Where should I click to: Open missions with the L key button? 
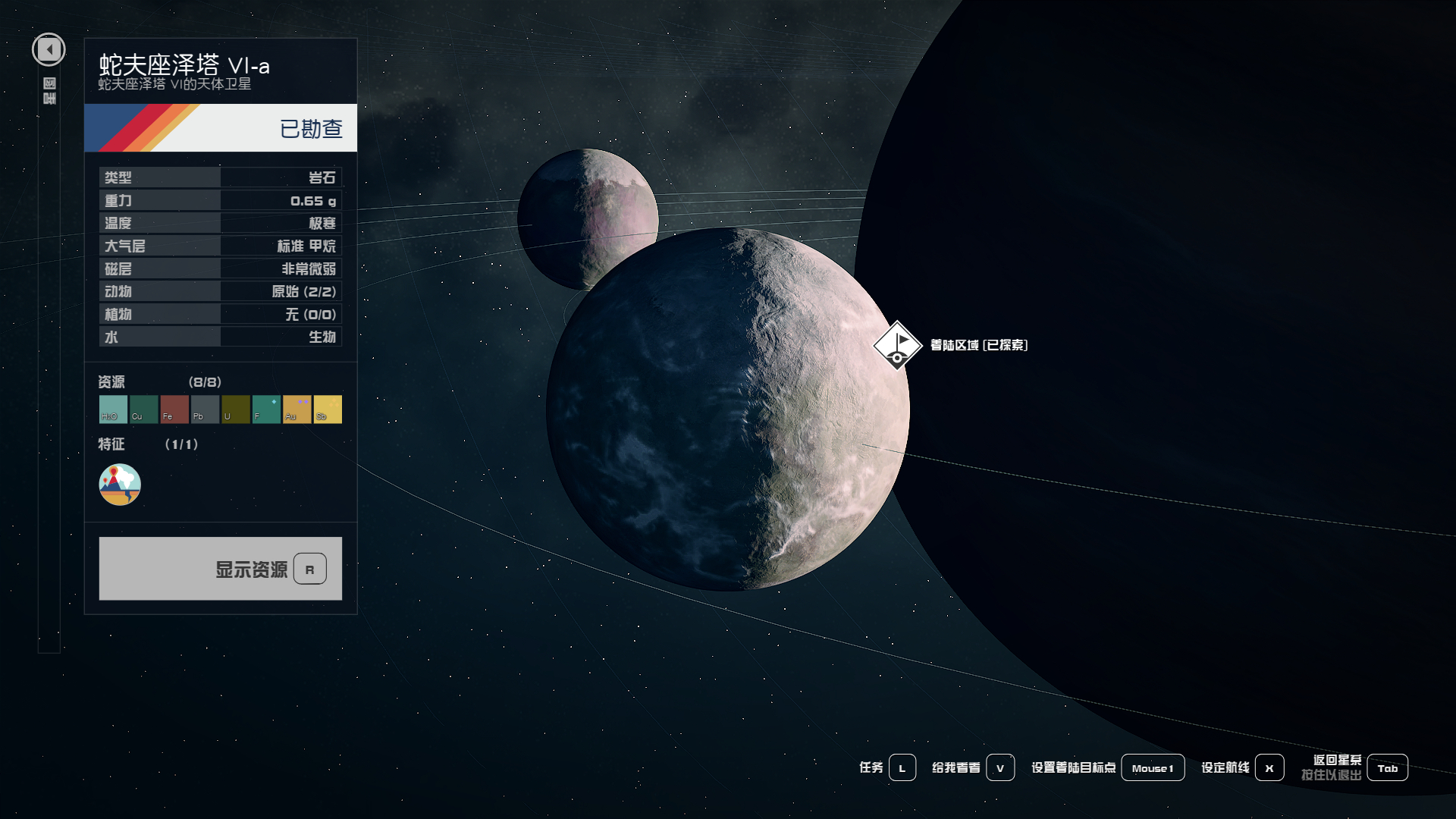pyautogui.click(x=902, y=768)
